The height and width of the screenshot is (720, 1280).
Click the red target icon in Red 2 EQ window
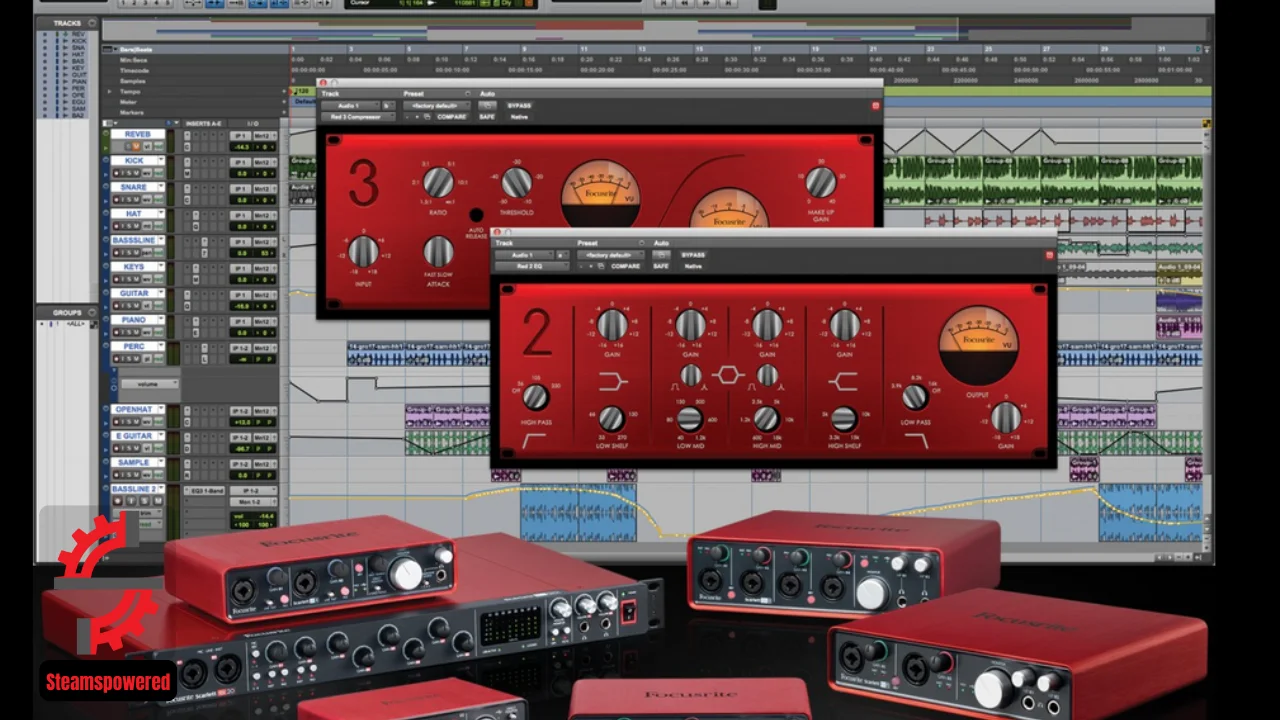(1049, 255)
